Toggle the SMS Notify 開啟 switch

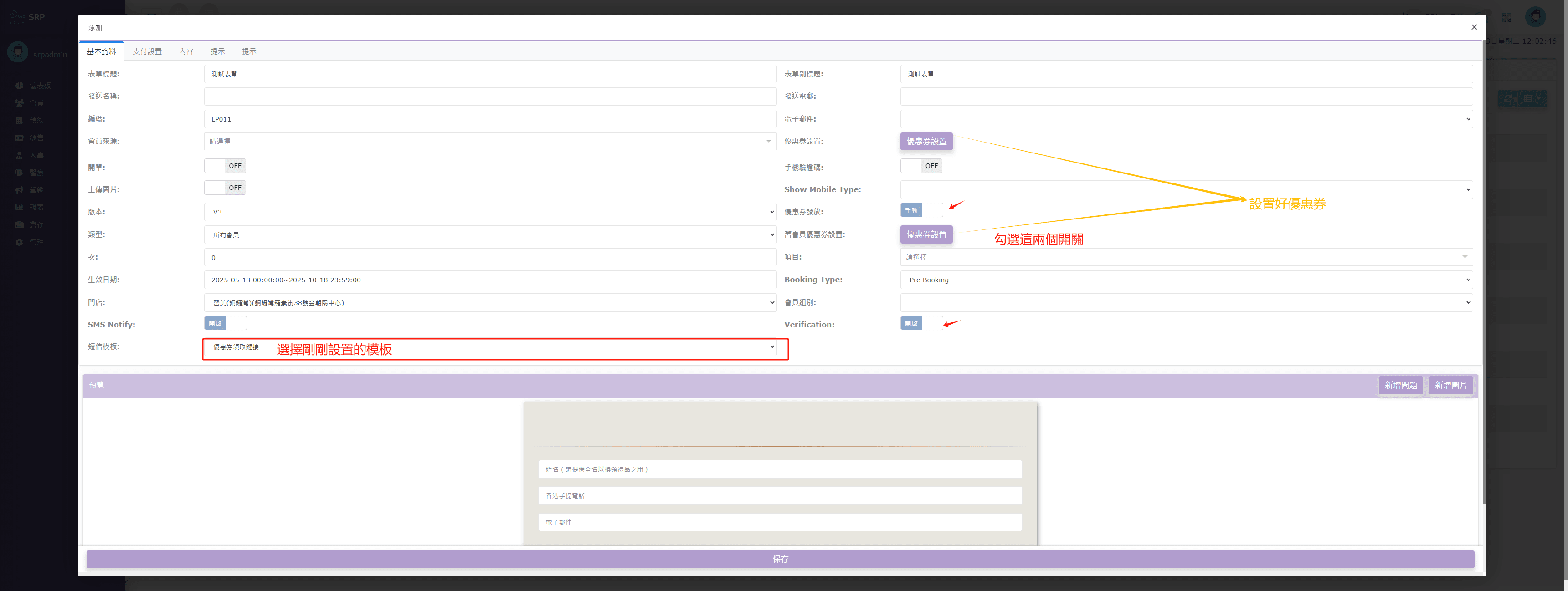coord(225,323)
